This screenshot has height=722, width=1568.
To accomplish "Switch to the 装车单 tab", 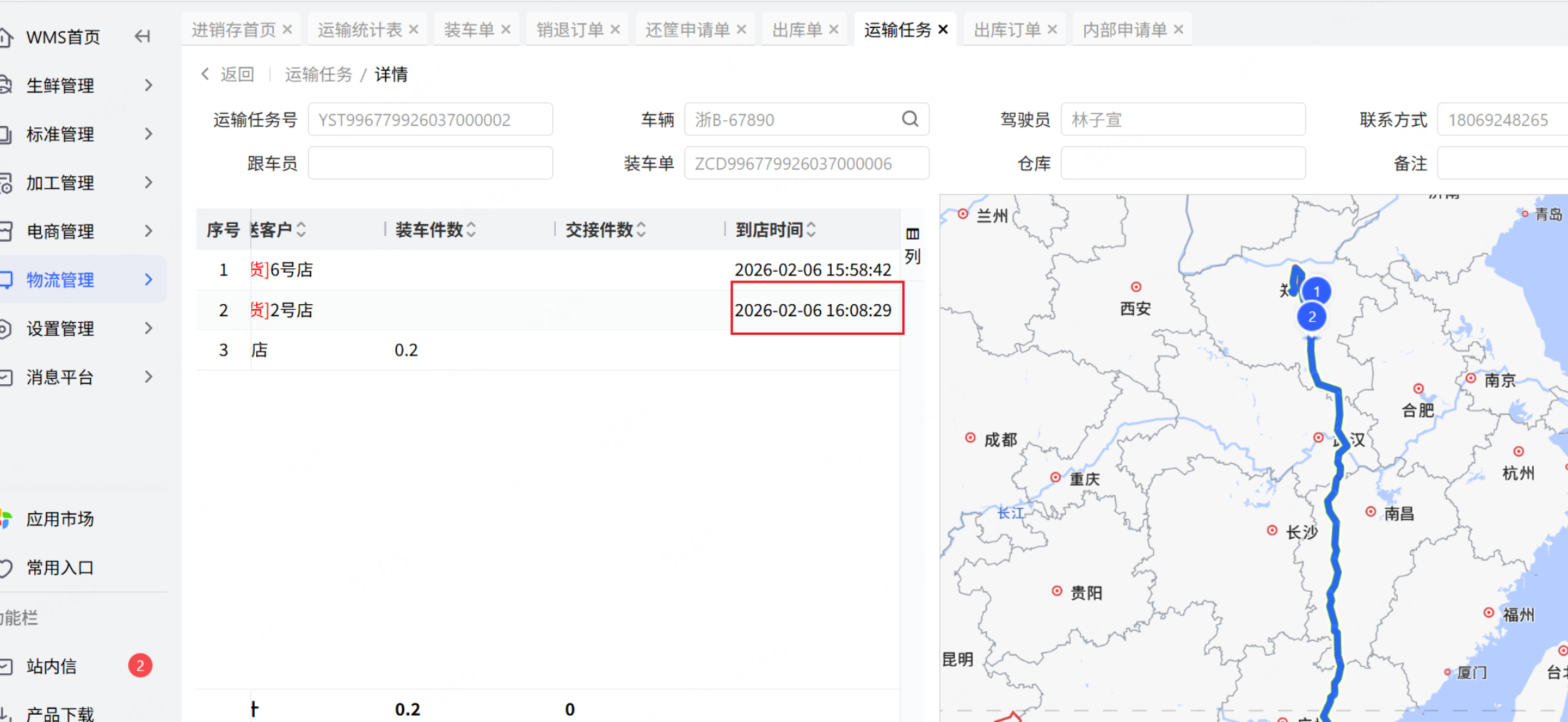I will [469, 29].
